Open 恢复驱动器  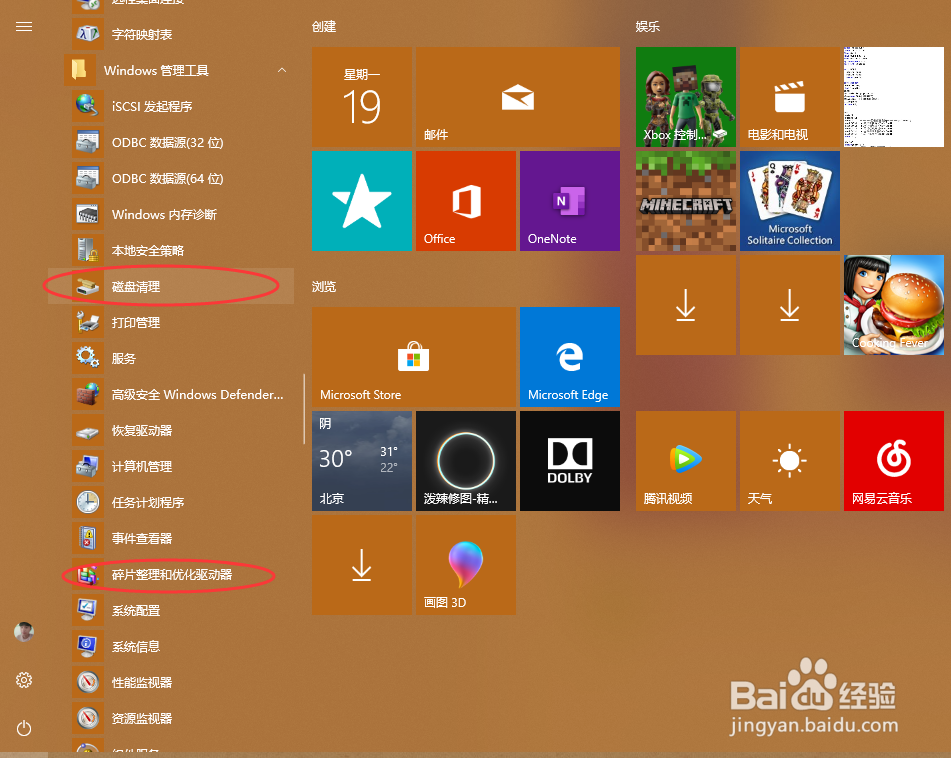point(172,431)
